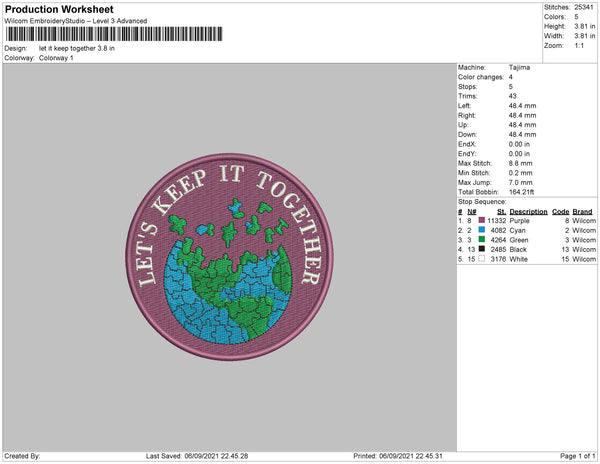
Task: Click stitch count '2485' in Black row
Action: 498,249
